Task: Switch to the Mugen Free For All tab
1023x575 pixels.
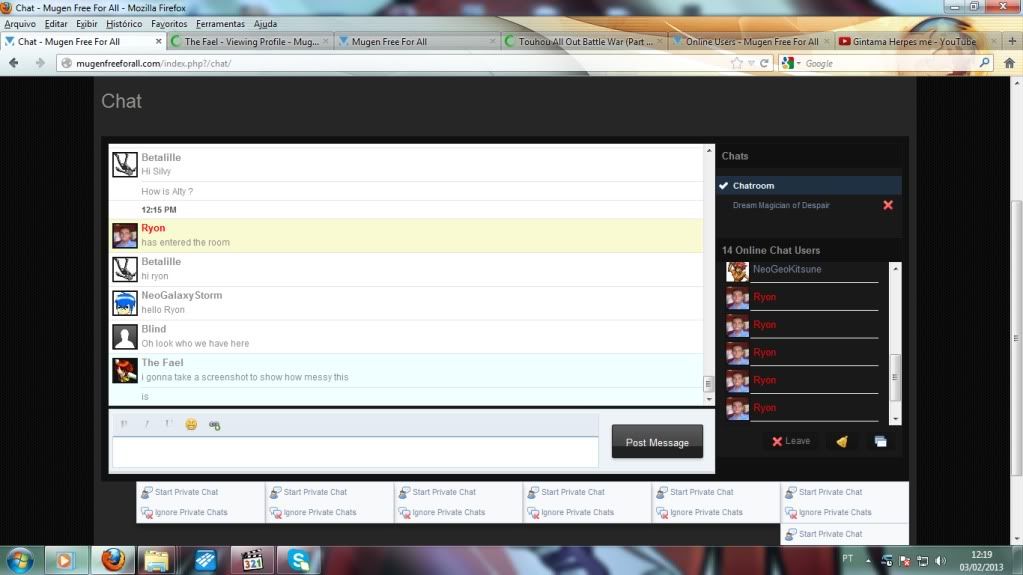Action: 416,41
